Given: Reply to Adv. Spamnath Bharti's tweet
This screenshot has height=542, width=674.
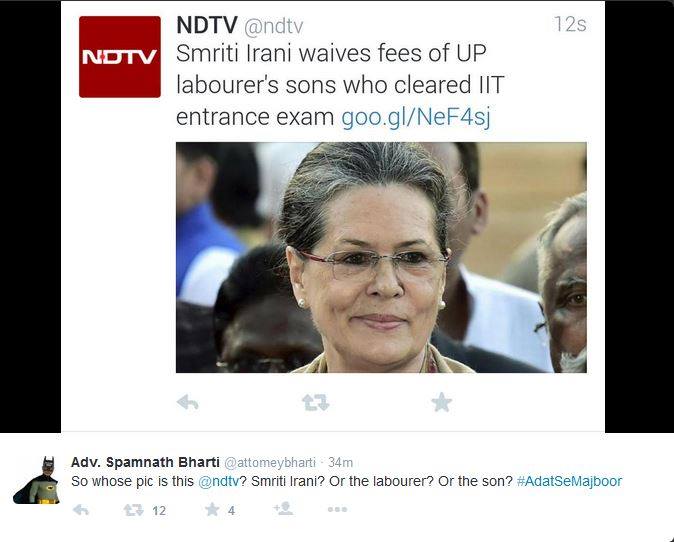Looking at the screenshot, I should [81, 510].
